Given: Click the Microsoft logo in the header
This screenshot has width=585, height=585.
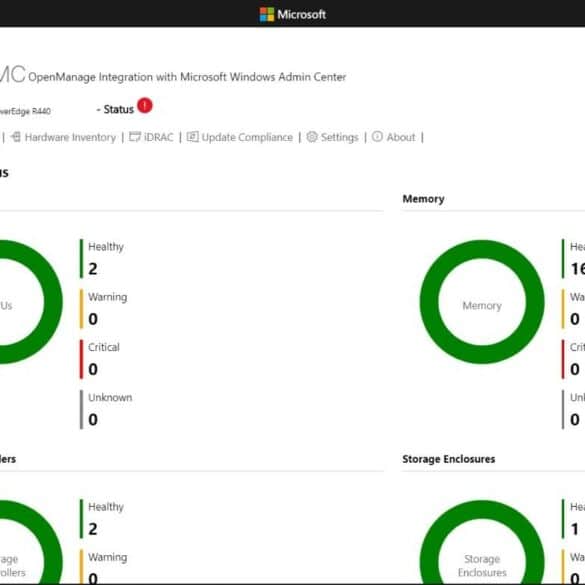Looking at the screenshot, I should [267, 15].
